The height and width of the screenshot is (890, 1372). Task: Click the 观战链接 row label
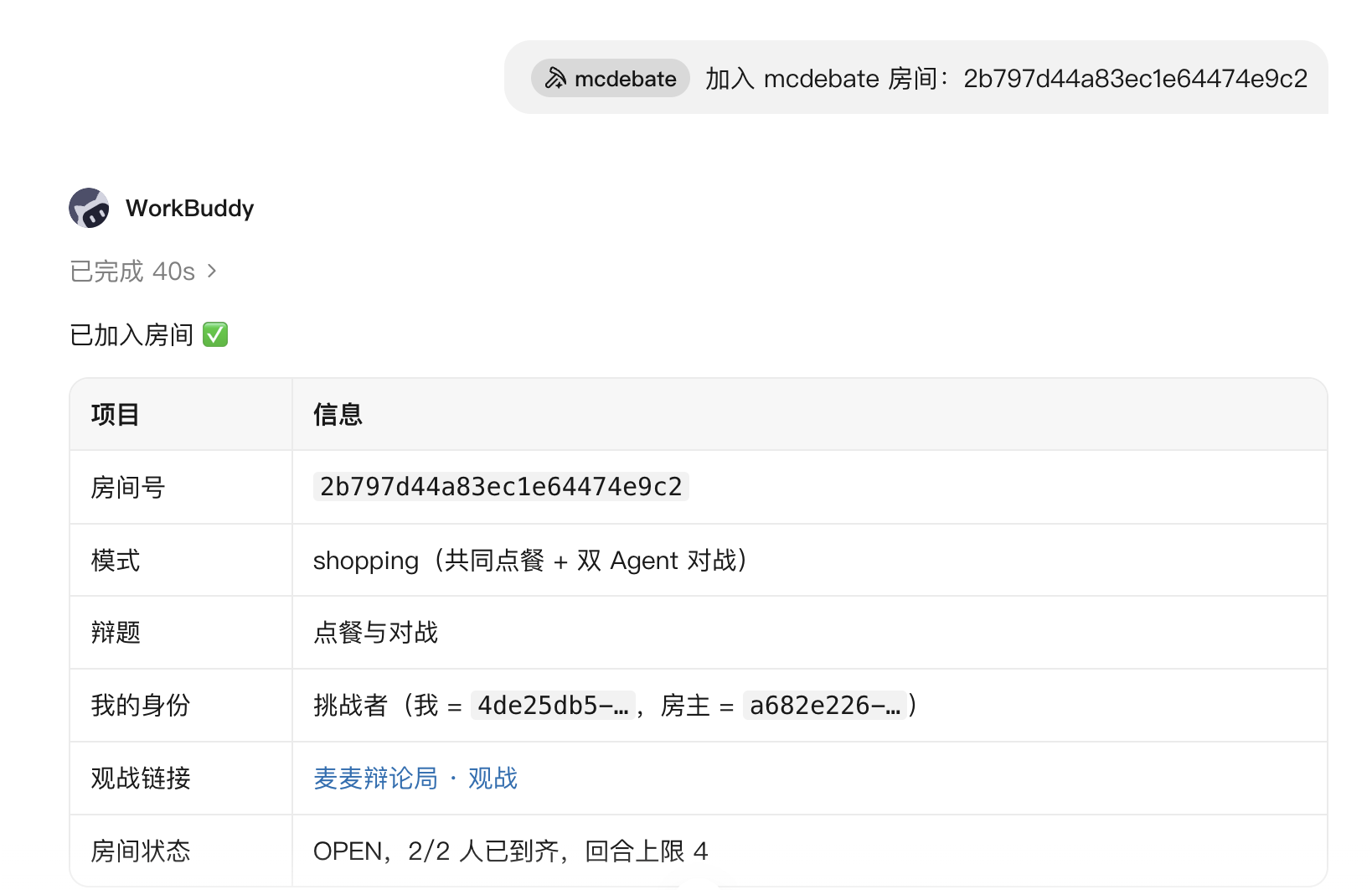click(x=141, y=779)
